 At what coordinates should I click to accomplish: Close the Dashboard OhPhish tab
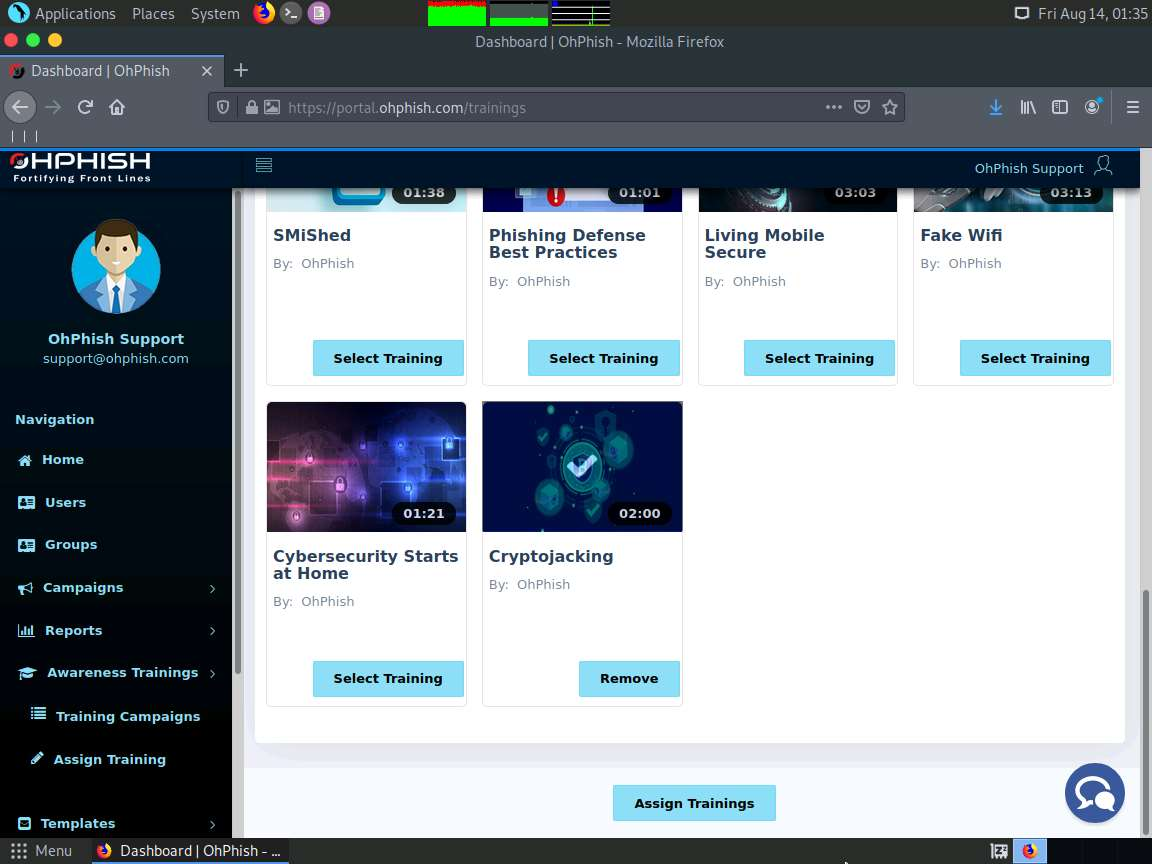point(206,71)
